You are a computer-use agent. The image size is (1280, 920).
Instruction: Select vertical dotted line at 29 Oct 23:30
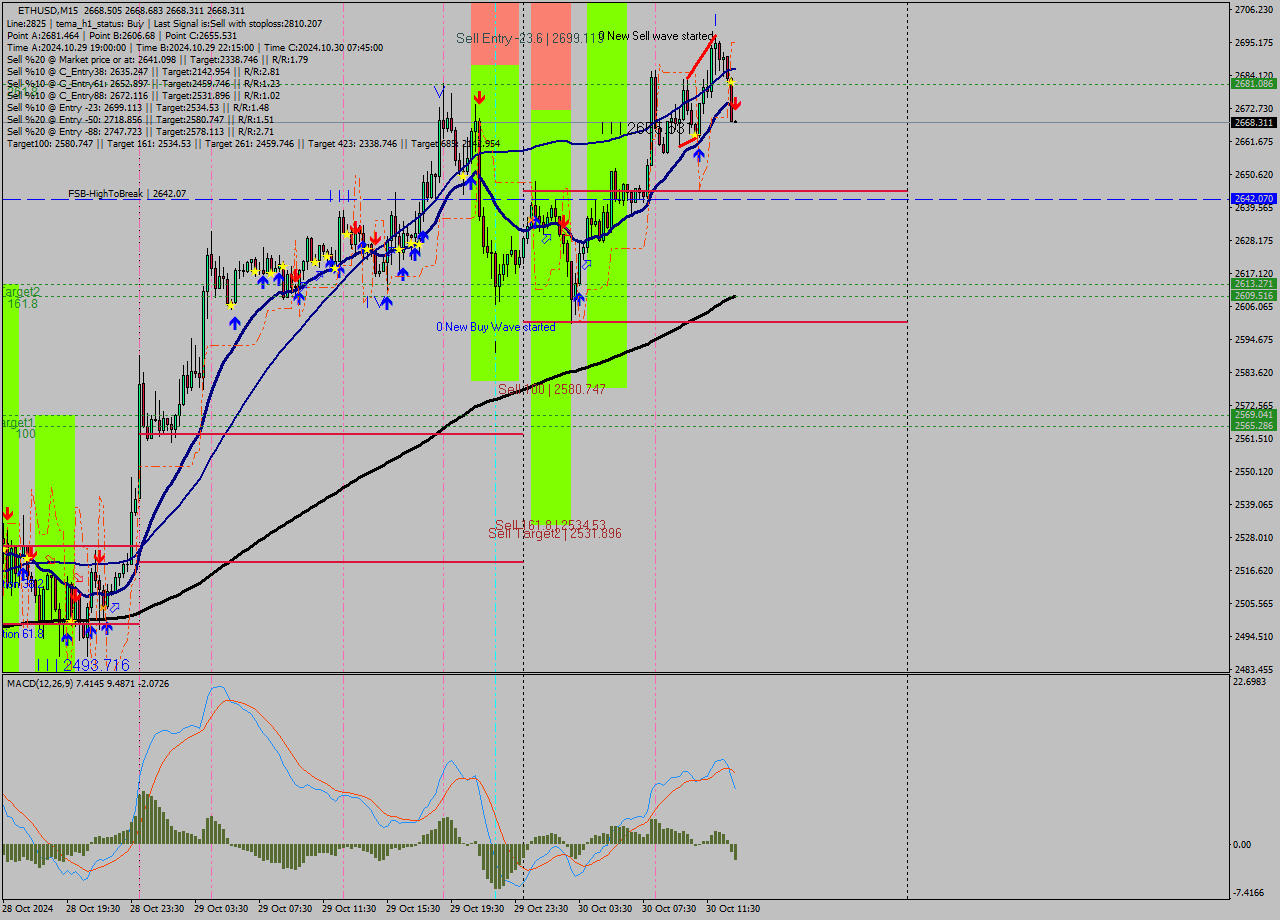tap(523, 450)
